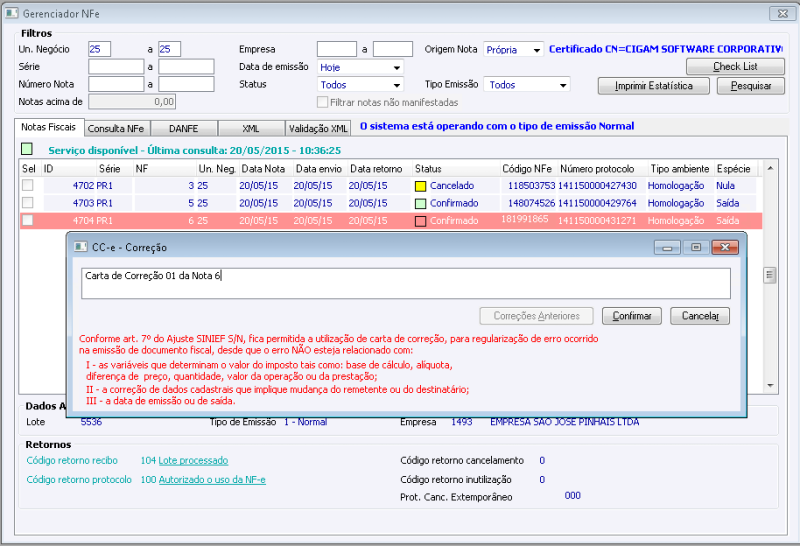Click the Número protocolo column header

tap(597, 169)
